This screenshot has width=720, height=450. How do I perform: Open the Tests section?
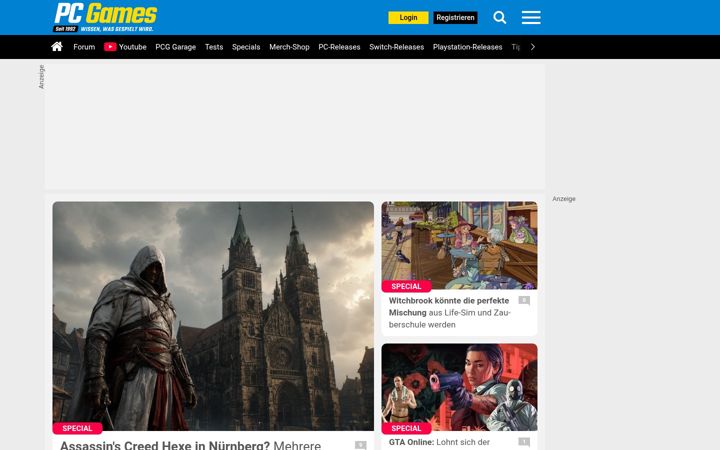coord(214,47)
